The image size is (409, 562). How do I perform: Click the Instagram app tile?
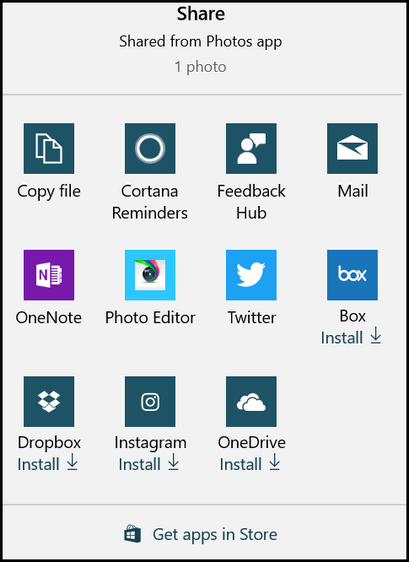pos(150,401)
